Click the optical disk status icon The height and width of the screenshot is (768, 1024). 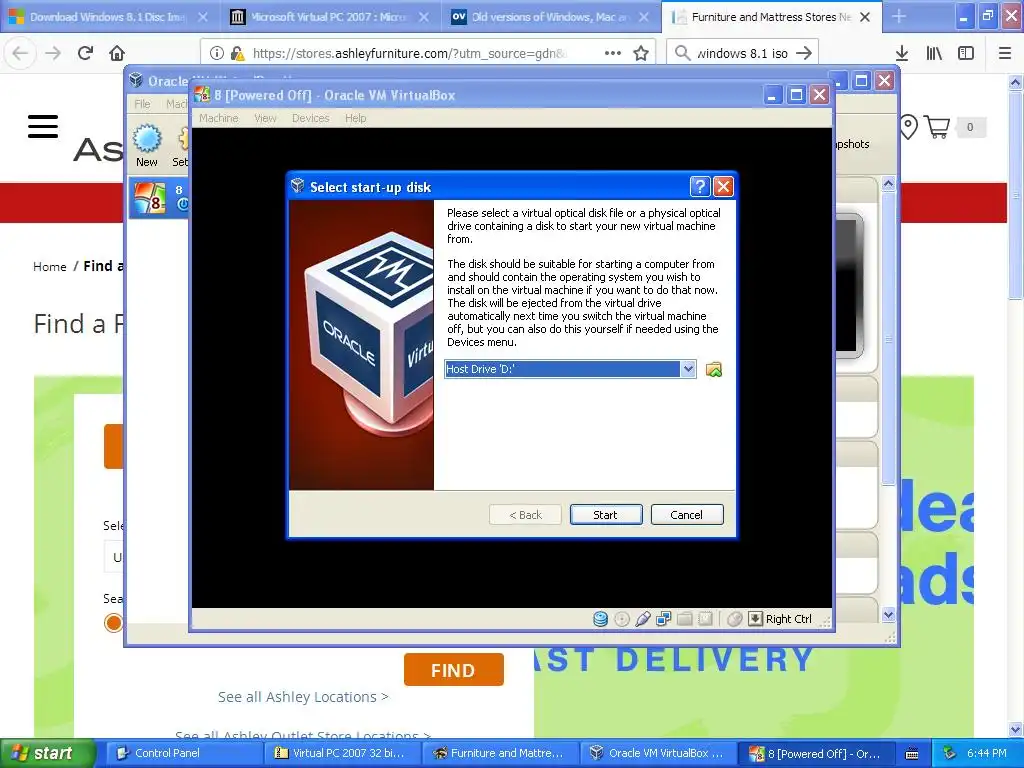click(x=622, y=618)
